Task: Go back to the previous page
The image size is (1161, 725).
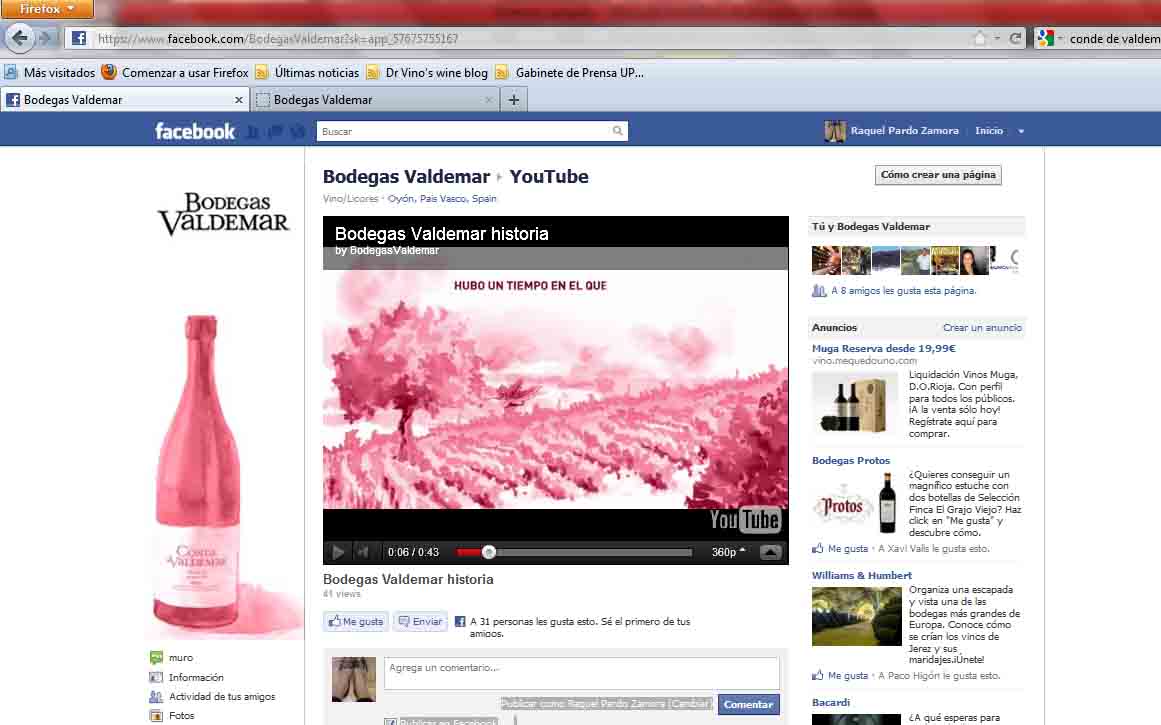Action: click(19, 38)
